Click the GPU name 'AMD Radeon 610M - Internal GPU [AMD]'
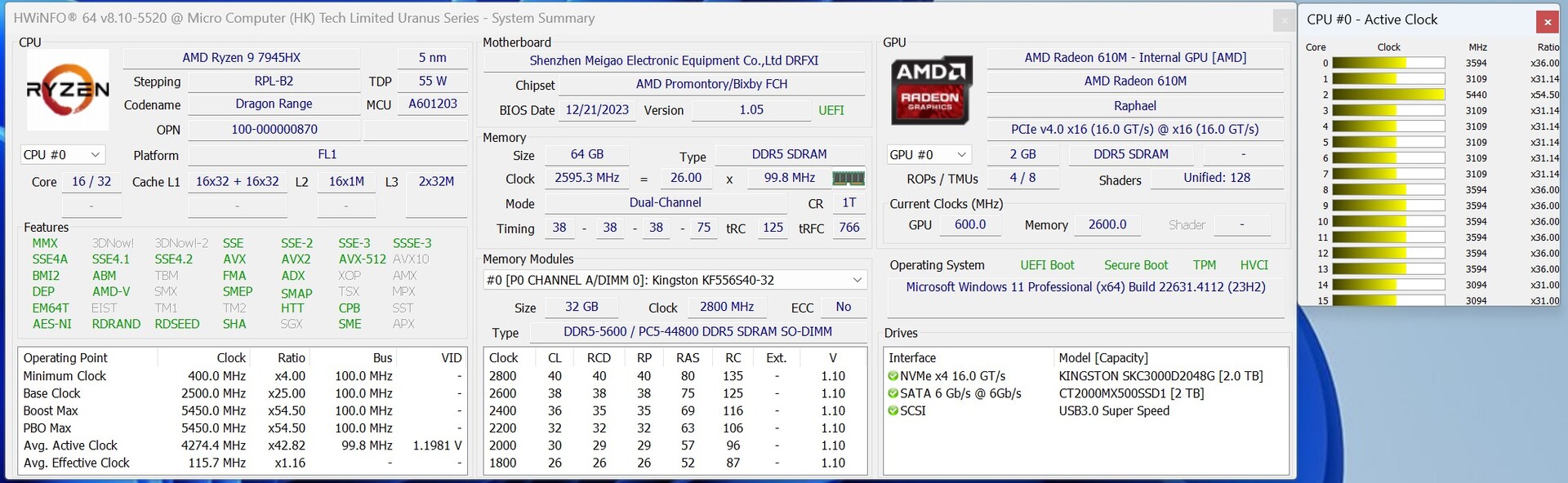The image size is (1568, 483). point(1135,58)
